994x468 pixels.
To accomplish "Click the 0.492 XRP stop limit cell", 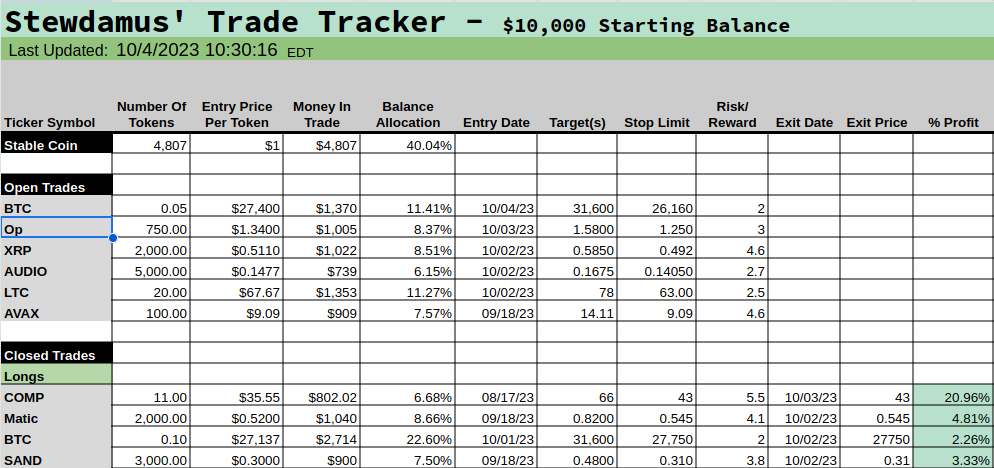I will pos(656,250).
